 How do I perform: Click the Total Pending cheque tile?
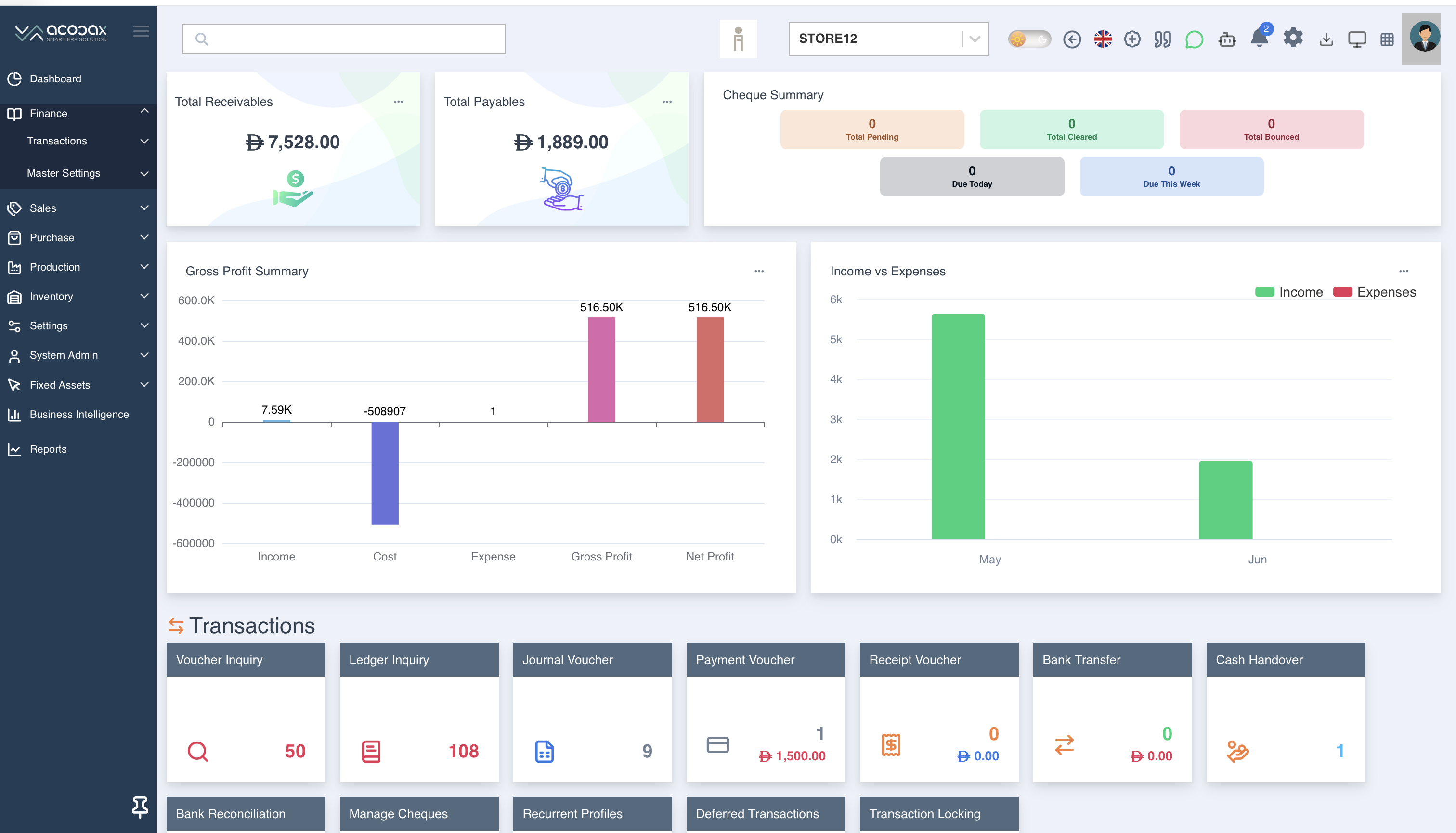click(x=872, y=130)
